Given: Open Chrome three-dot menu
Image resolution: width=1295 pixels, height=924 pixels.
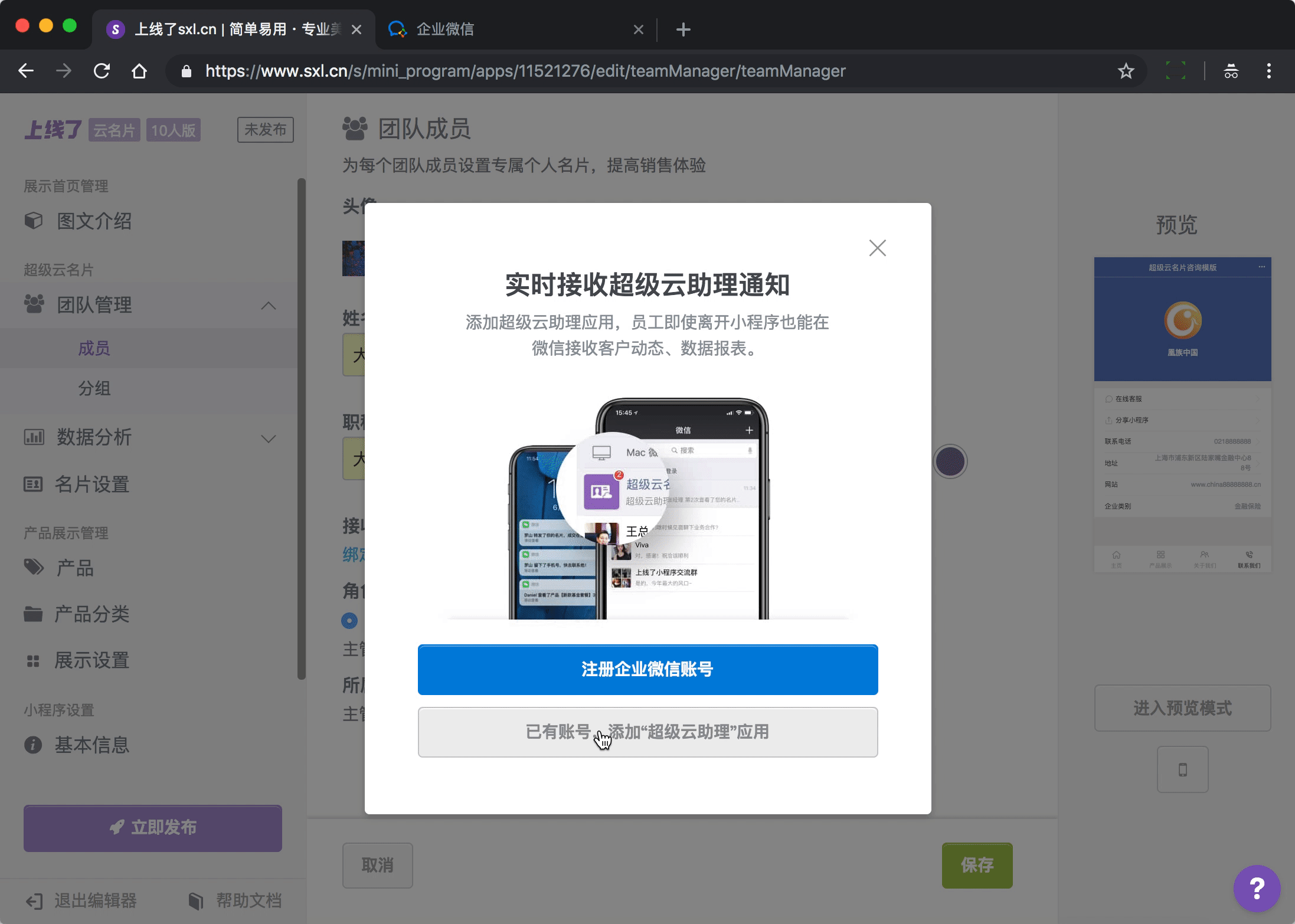Looking at the screenshot, I should (x=1268, y=71).
